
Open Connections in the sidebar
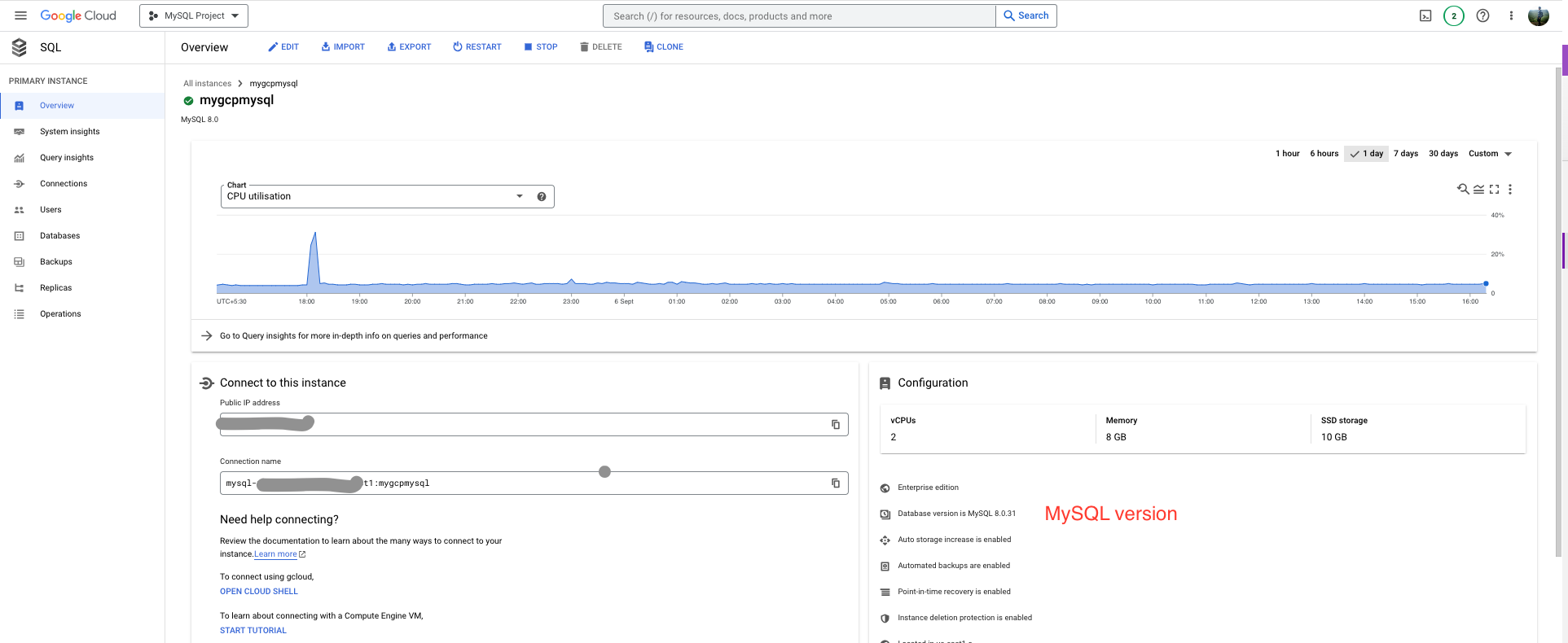point(82,184)
